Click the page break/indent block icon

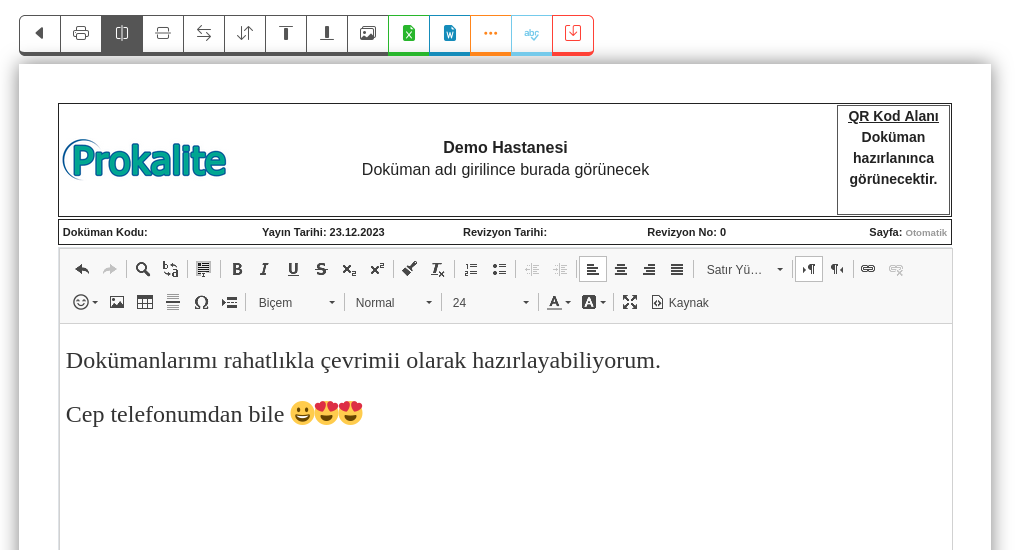(x=229, y=302)
